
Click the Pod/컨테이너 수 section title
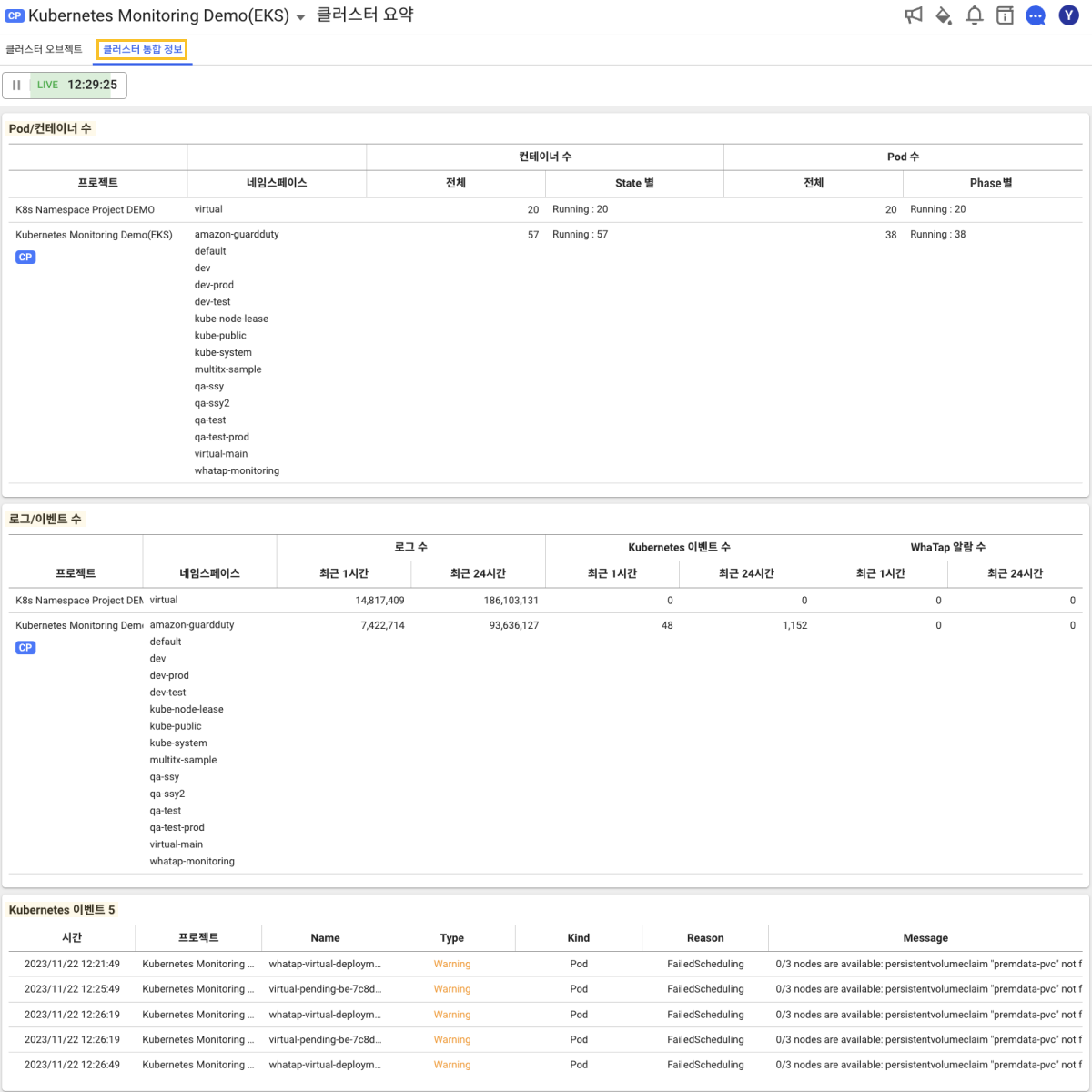click(x=50, y=128)
